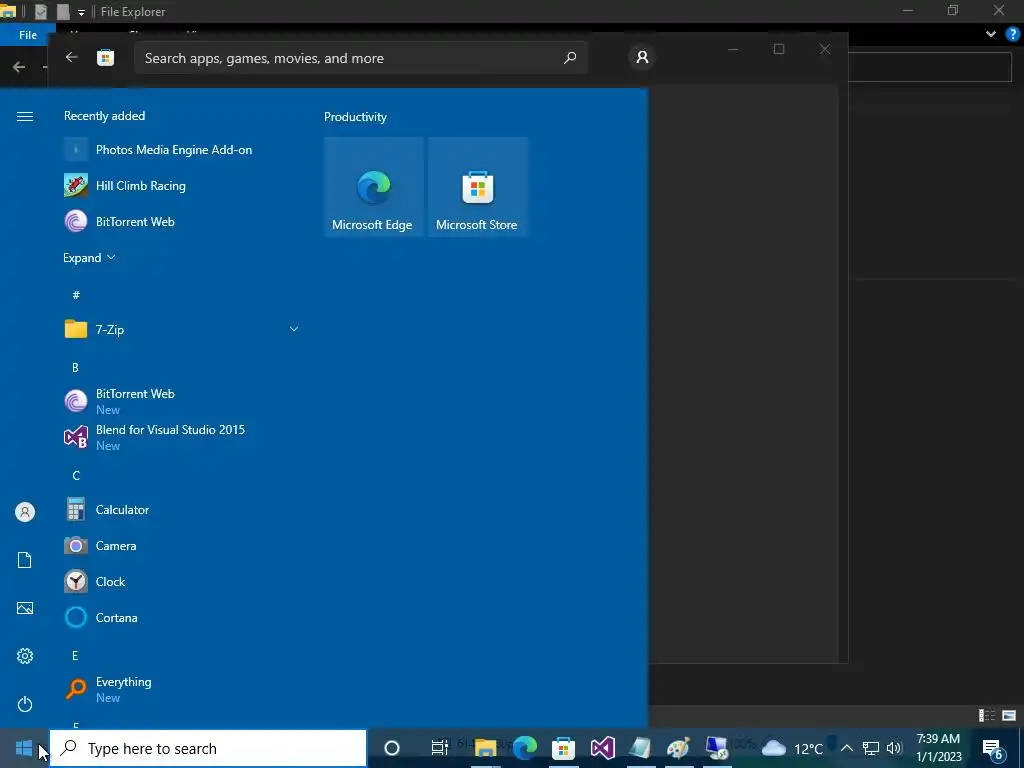Open the quick access toolbar dropdown arrow
This screenshot has width=1024, height=768.
(81, 12)
